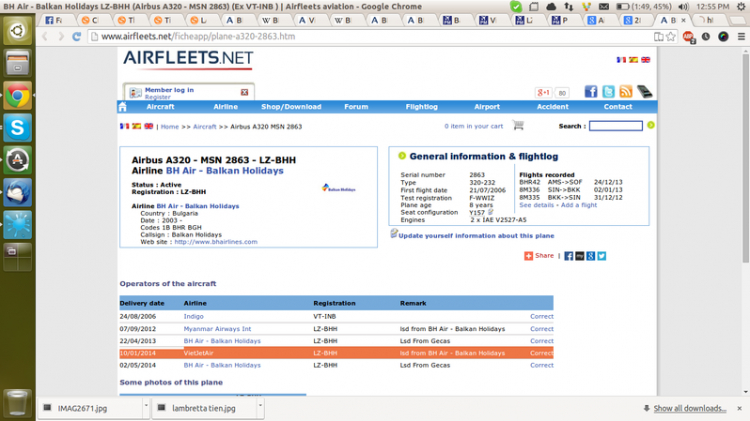750x421 pixels.
Task: Click the Adblock extension icon
Action: [688, 37]
